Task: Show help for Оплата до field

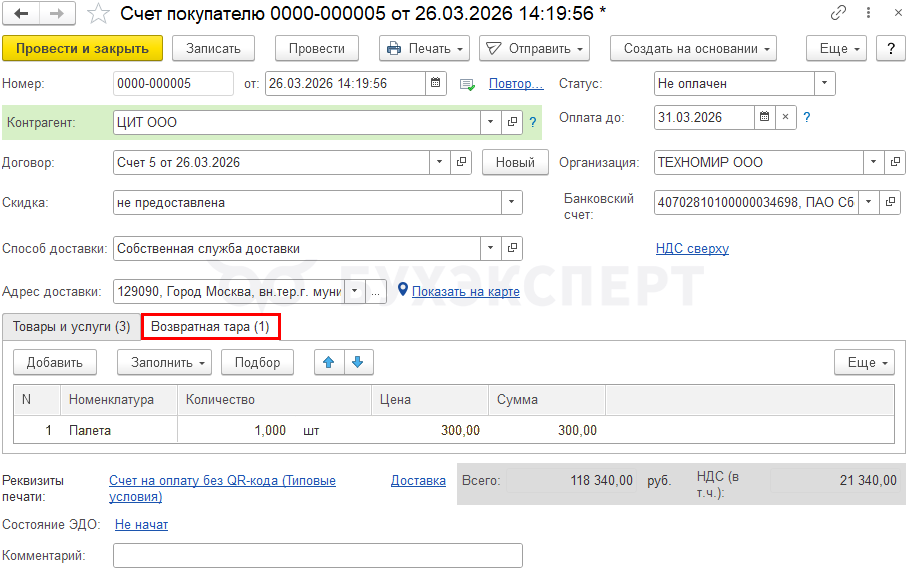Action: click(x=806, y=117)
